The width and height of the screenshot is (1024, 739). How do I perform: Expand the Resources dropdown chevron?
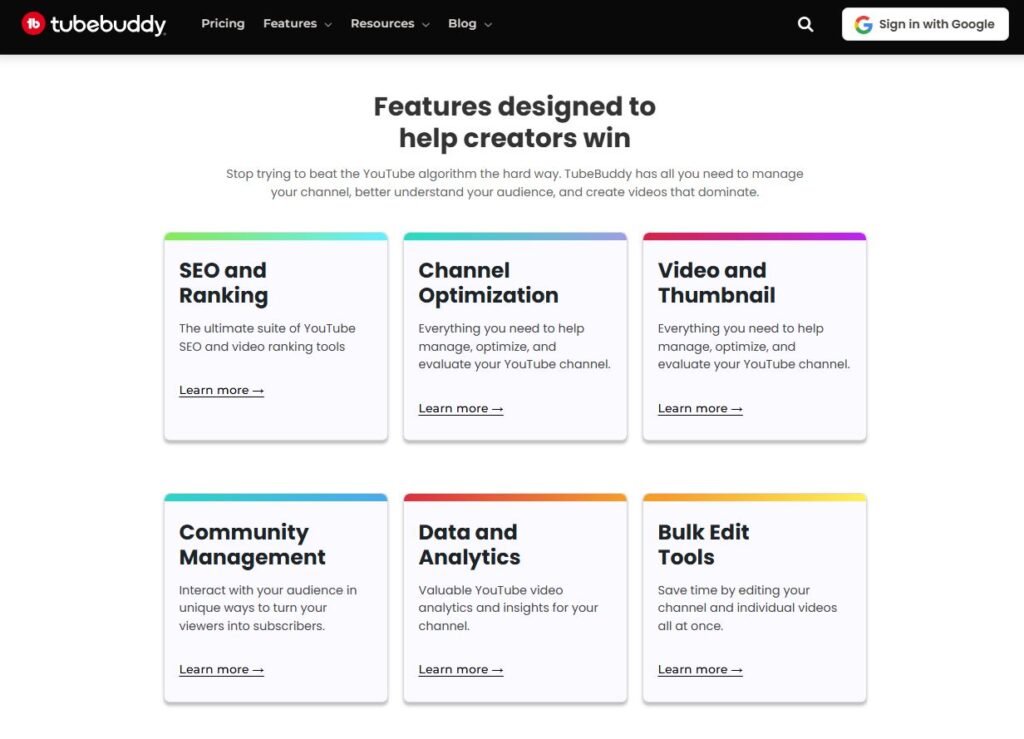click(425, 24)
